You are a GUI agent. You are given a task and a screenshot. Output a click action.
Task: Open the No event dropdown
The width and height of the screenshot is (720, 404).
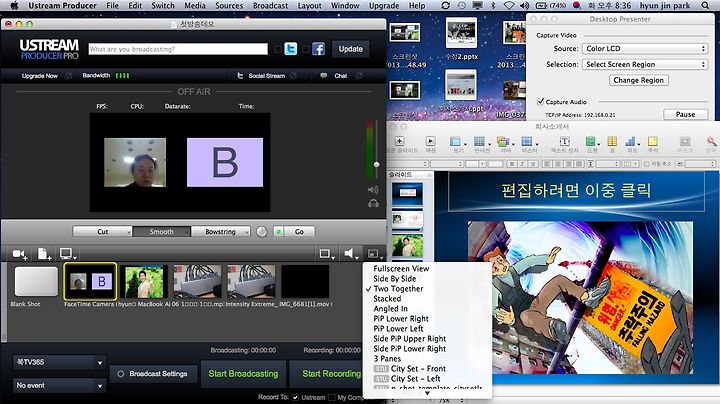(59, 386)
